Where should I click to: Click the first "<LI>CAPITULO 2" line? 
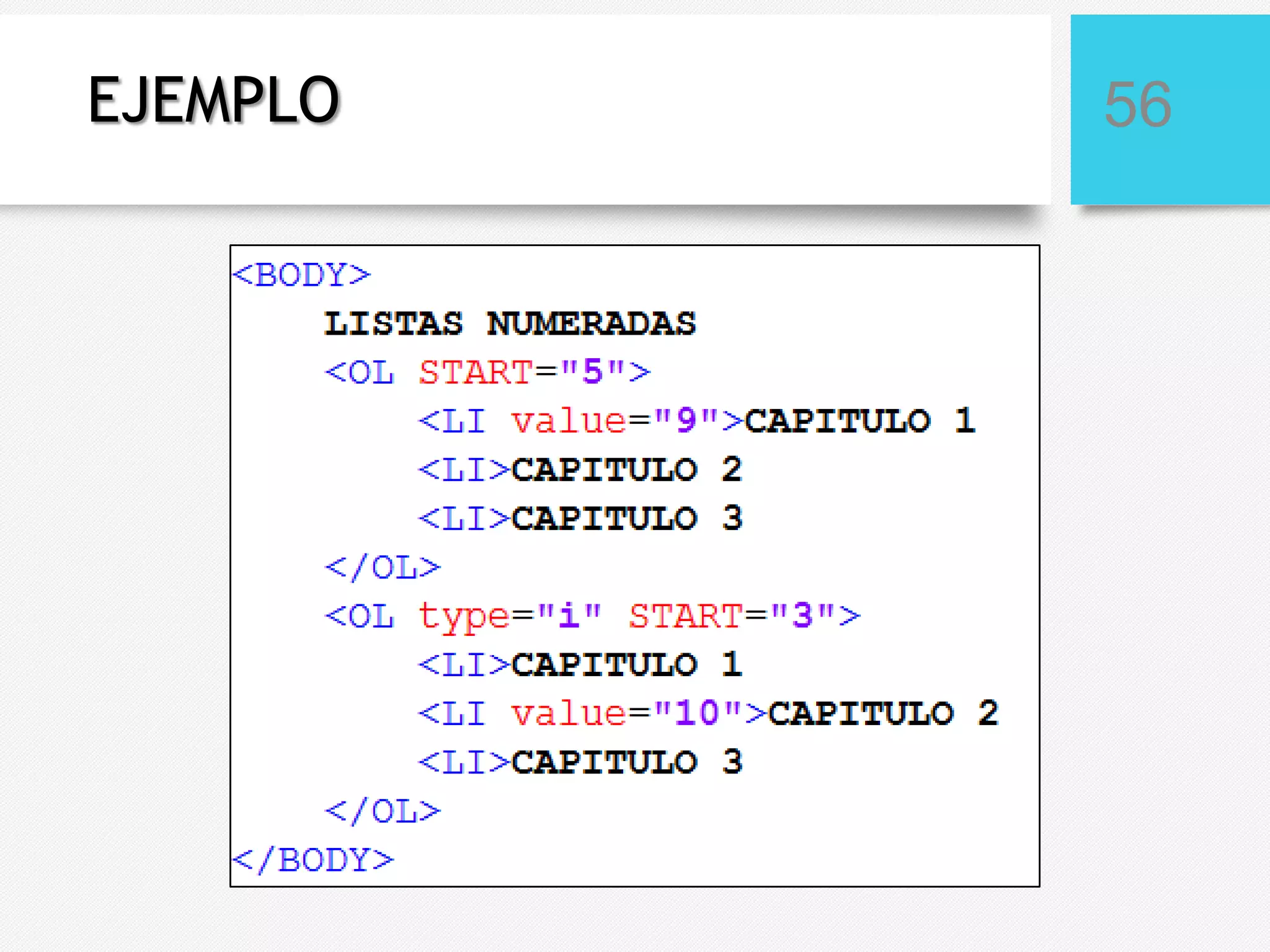pyautogui.click(x=580, y=469)
